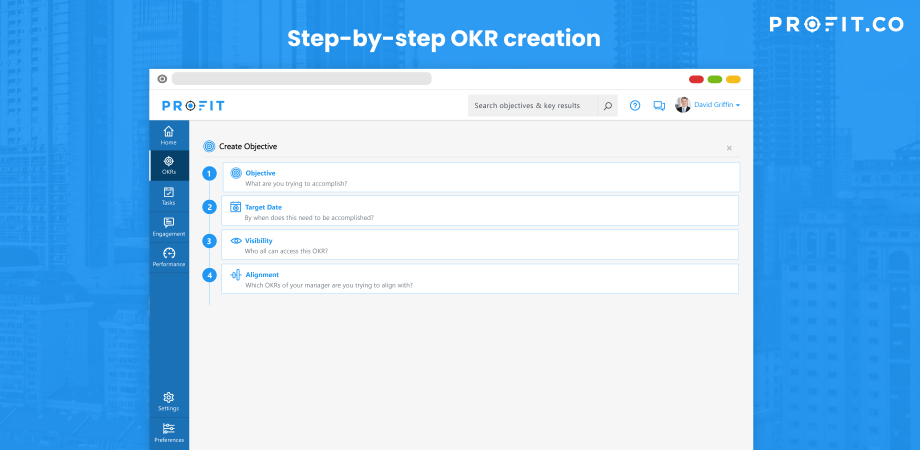Close the Create Objective panel

click(x=729, y=148)
